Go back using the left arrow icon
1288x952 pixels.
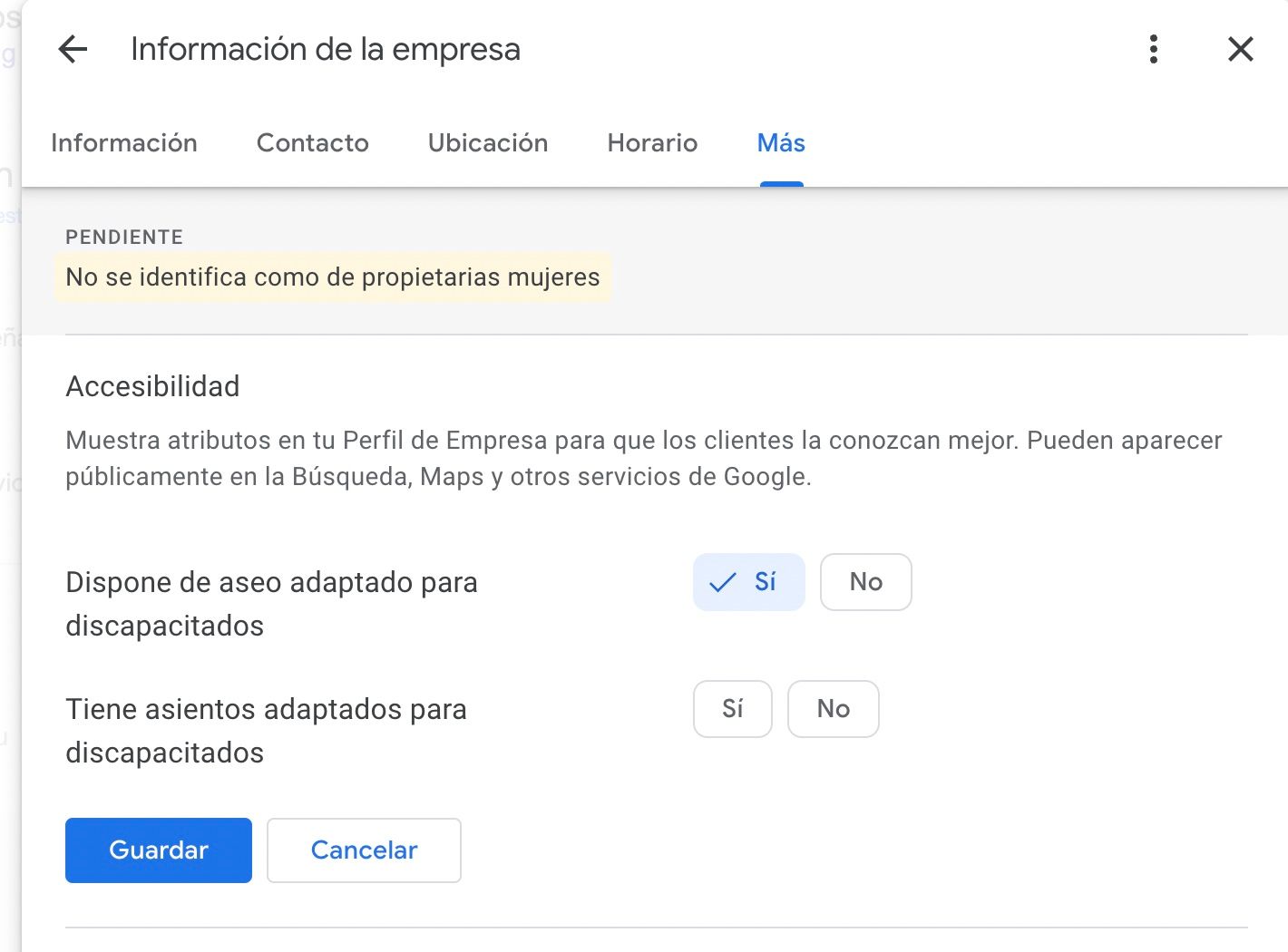point(73,49)
